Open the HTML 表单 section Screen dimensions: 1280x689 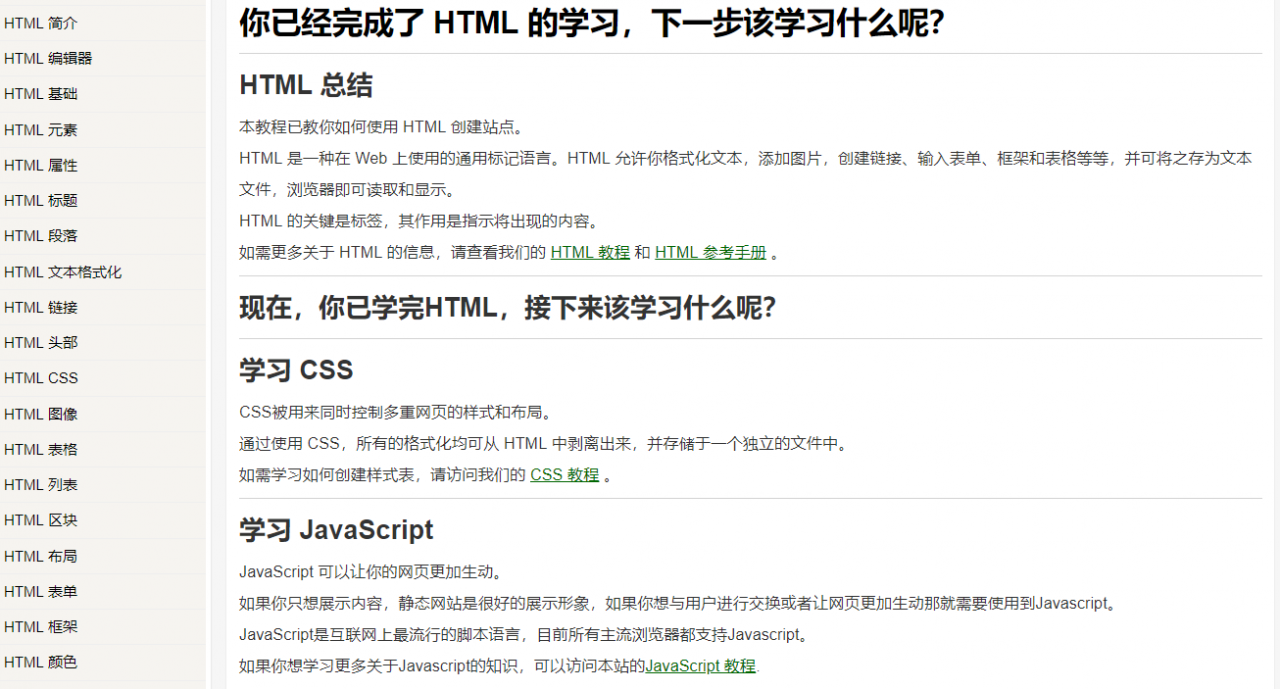click(40, 591)
